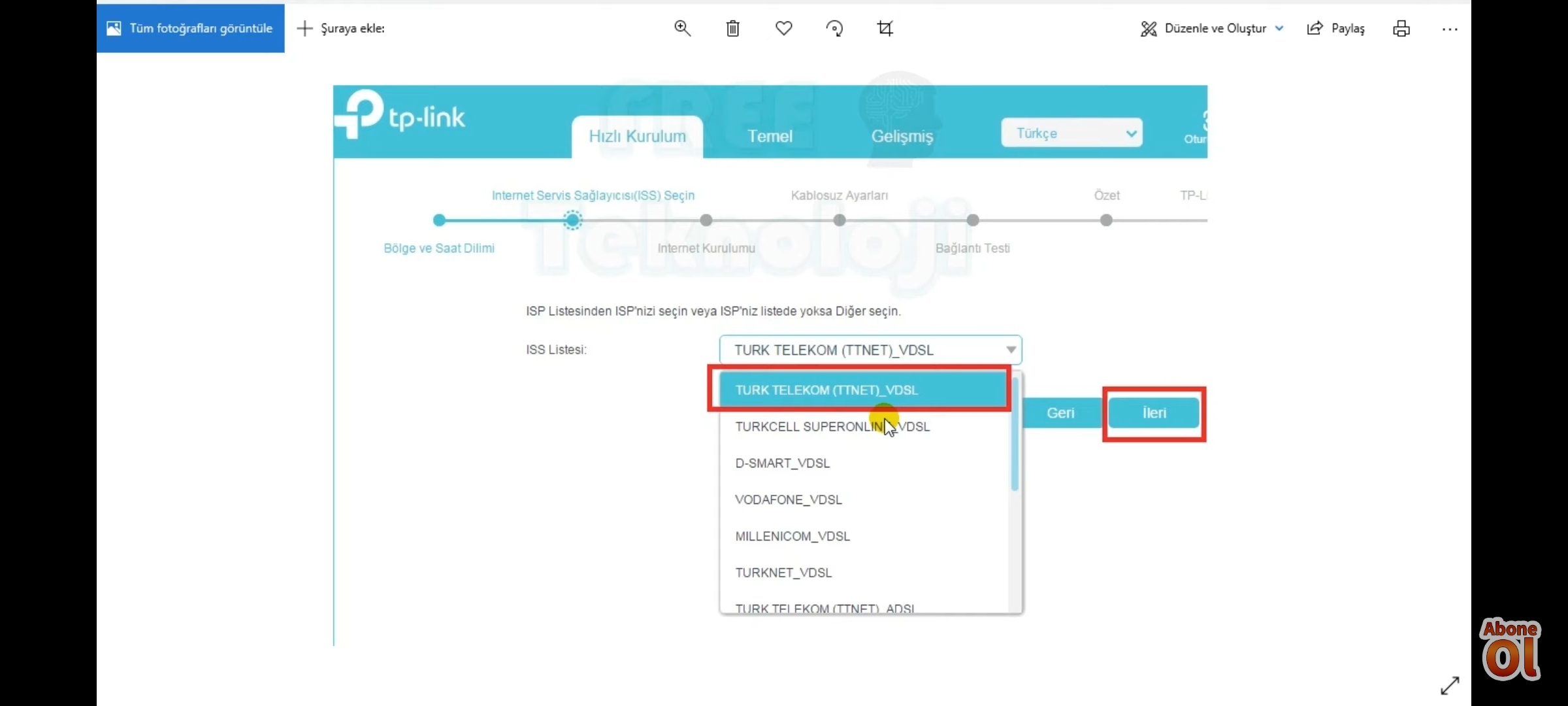Open the Türkçe language dropdown
The image size is (1568, 706).
[1071, 133]
